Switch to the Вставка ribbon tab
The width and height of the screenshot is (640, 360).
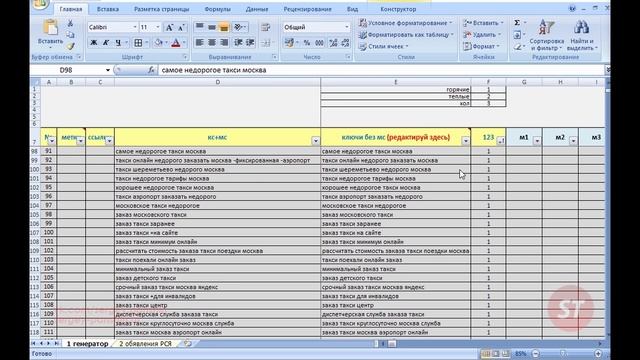coord(108,9)
